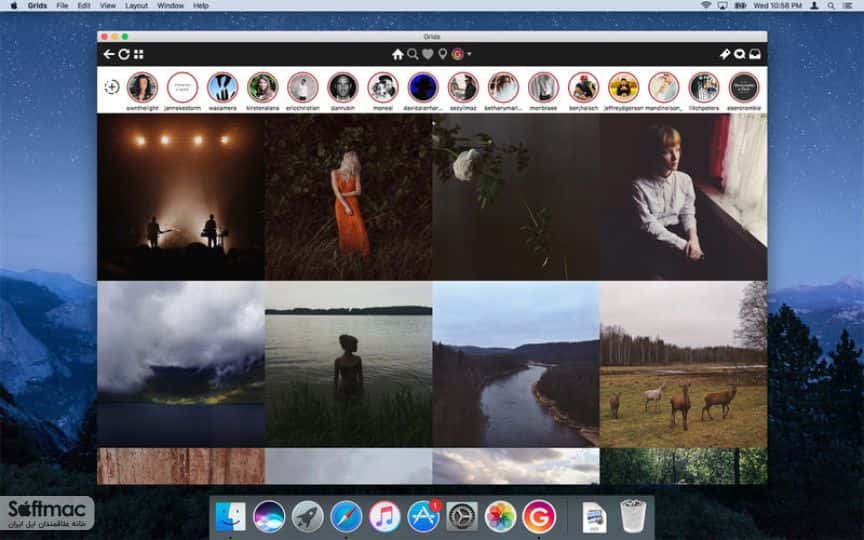
Task: Switch layout using the grid view icon
Action: pos(139,54)
